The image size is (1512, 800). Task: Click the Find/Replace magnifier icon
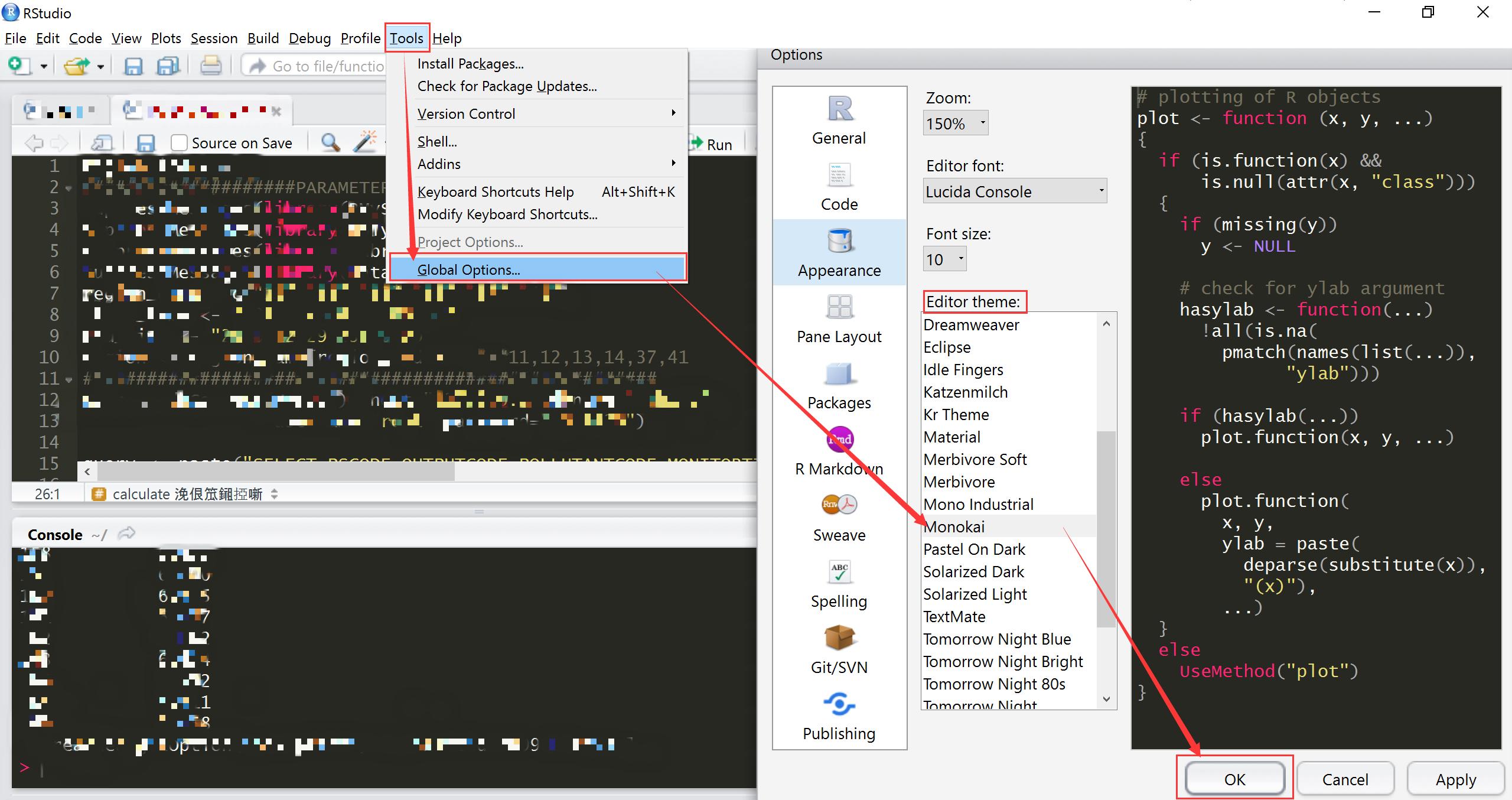(x=330, y=143)
